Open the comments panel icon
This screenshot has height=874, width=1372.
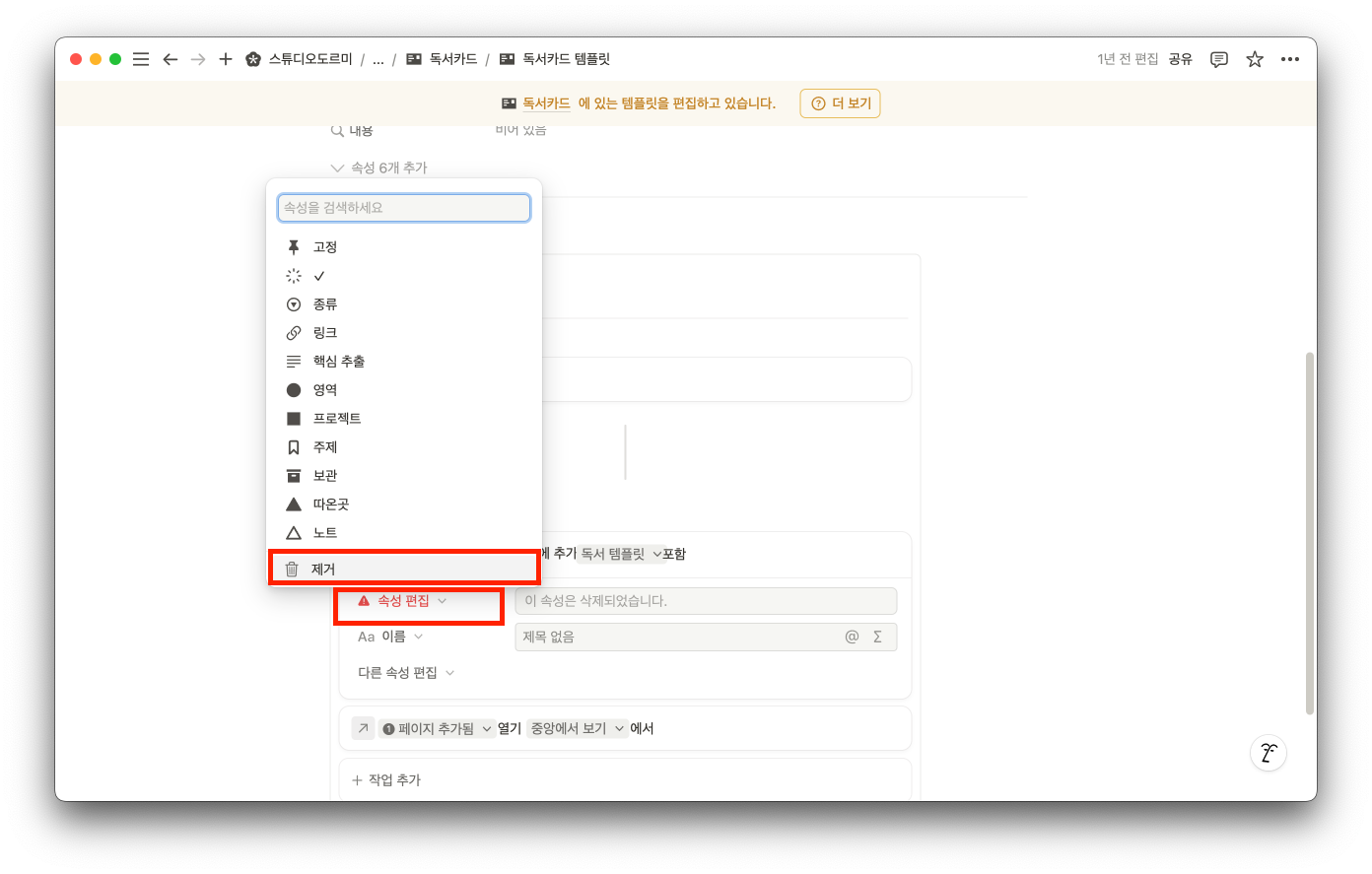[x=1219, y=59]
